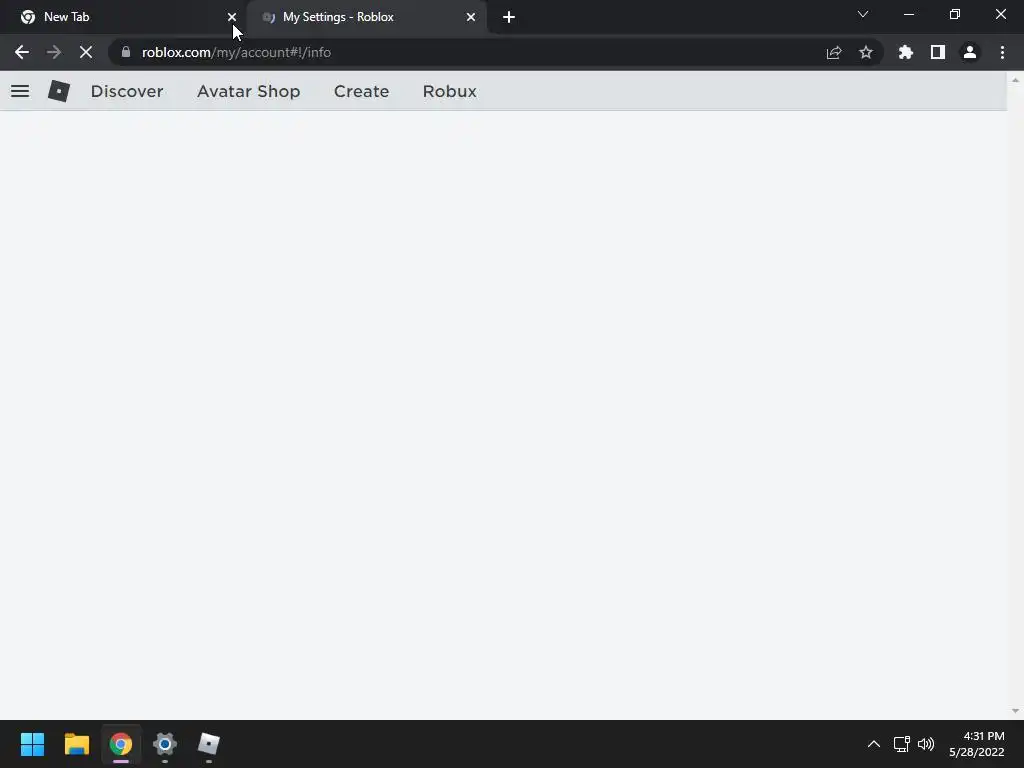
Task: Click the Roblox logo home icon
Action: 59,91
